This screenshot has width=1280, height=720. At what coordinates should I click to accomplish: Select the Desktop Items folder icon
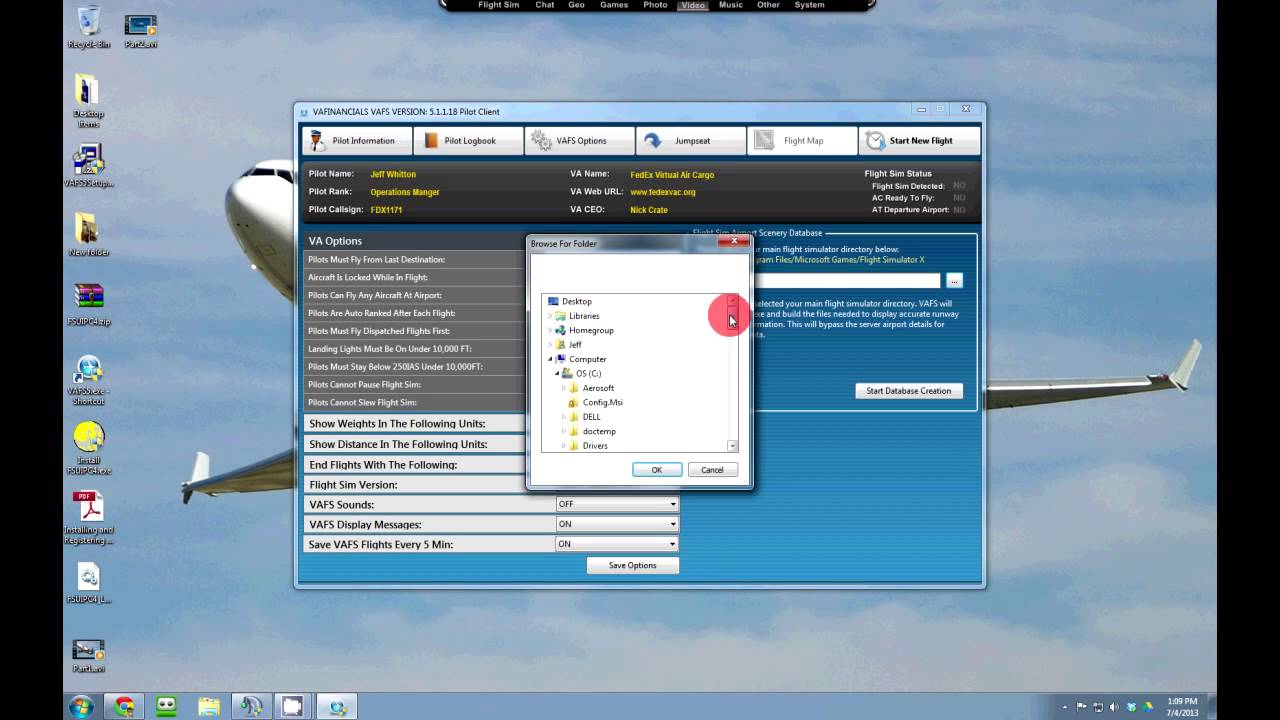pyautogui.click(x=88, y=101)
